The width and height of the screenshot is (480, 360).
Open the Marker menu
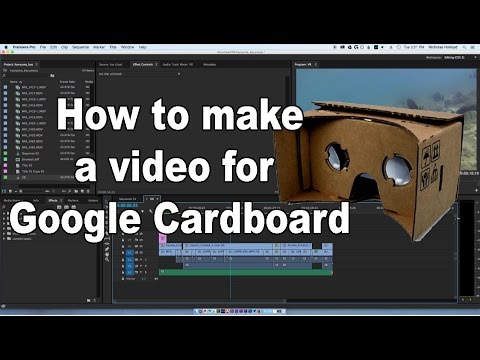tap(99, 47)
